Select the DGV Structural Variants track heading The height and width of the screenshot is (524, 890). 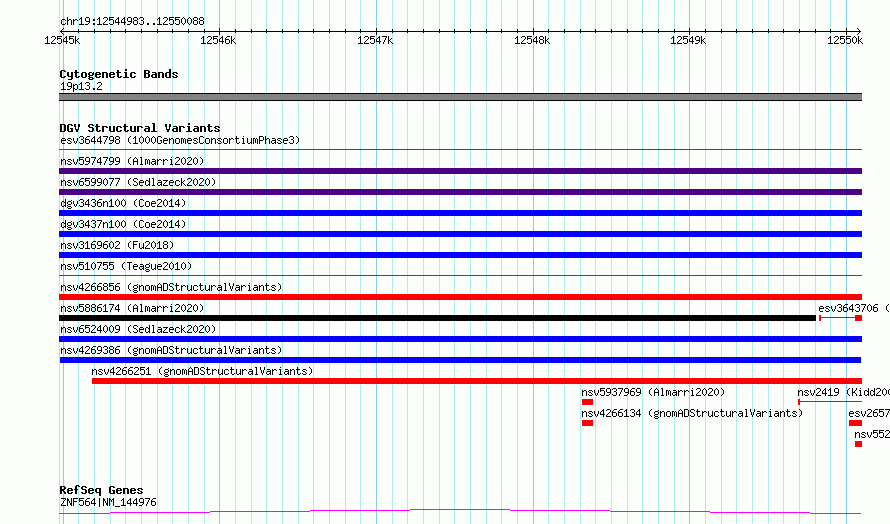[x=140, y=128]
